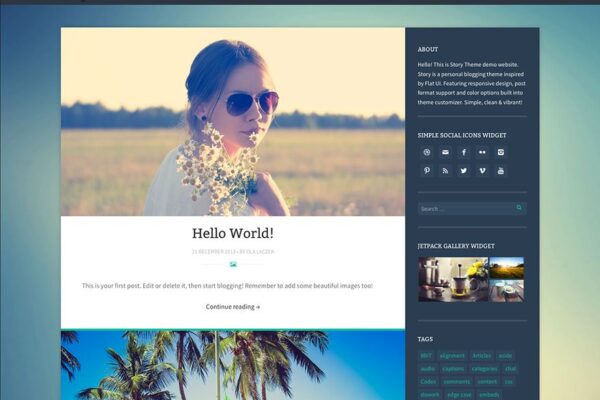Focus the sidebar Search input field

pyautogui.click(x=472, y=209)
